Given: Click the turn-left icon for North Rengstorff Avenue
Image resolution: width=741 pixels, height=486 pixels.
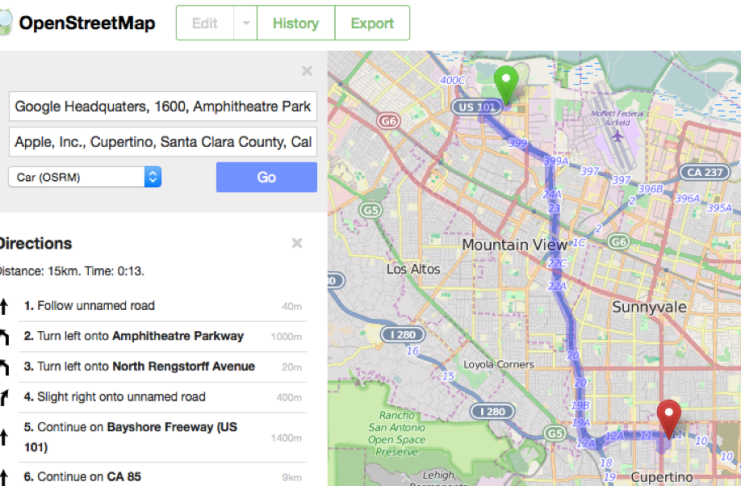Looking at the screenshot, I should 4,367.
